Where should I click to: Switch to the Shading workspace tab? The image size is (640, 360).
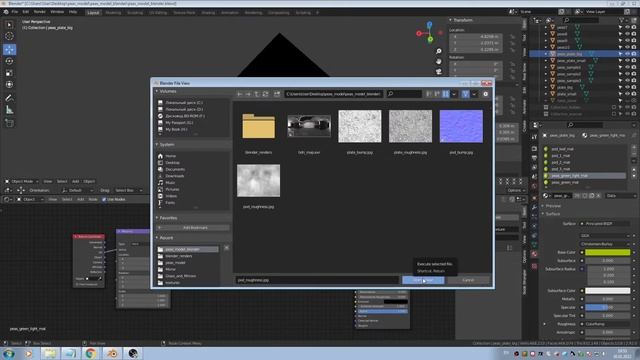pyautogui.click(x=208, y=13)
